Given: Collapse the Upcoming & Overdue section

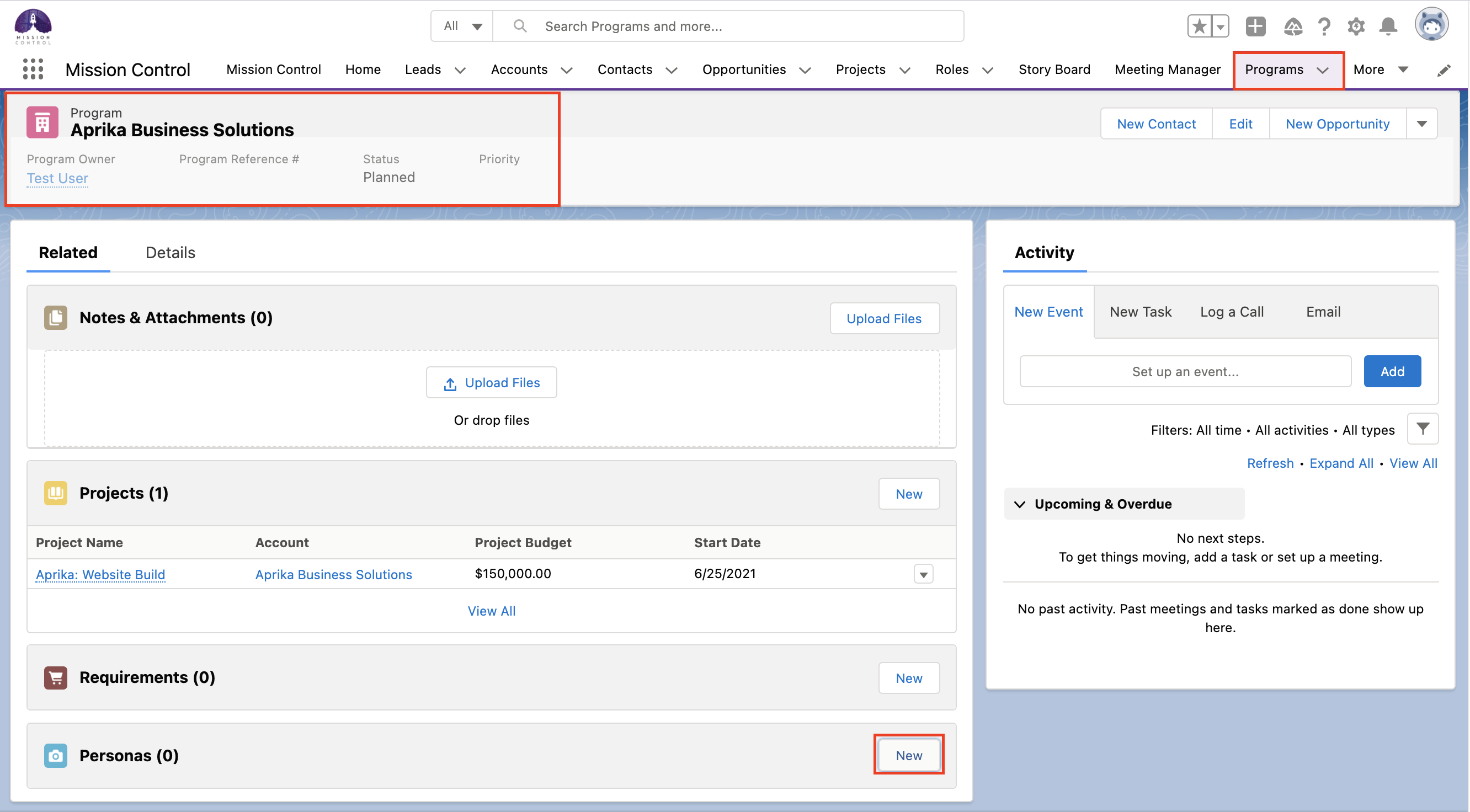Looking at the screenshot, I should 1021,504.
